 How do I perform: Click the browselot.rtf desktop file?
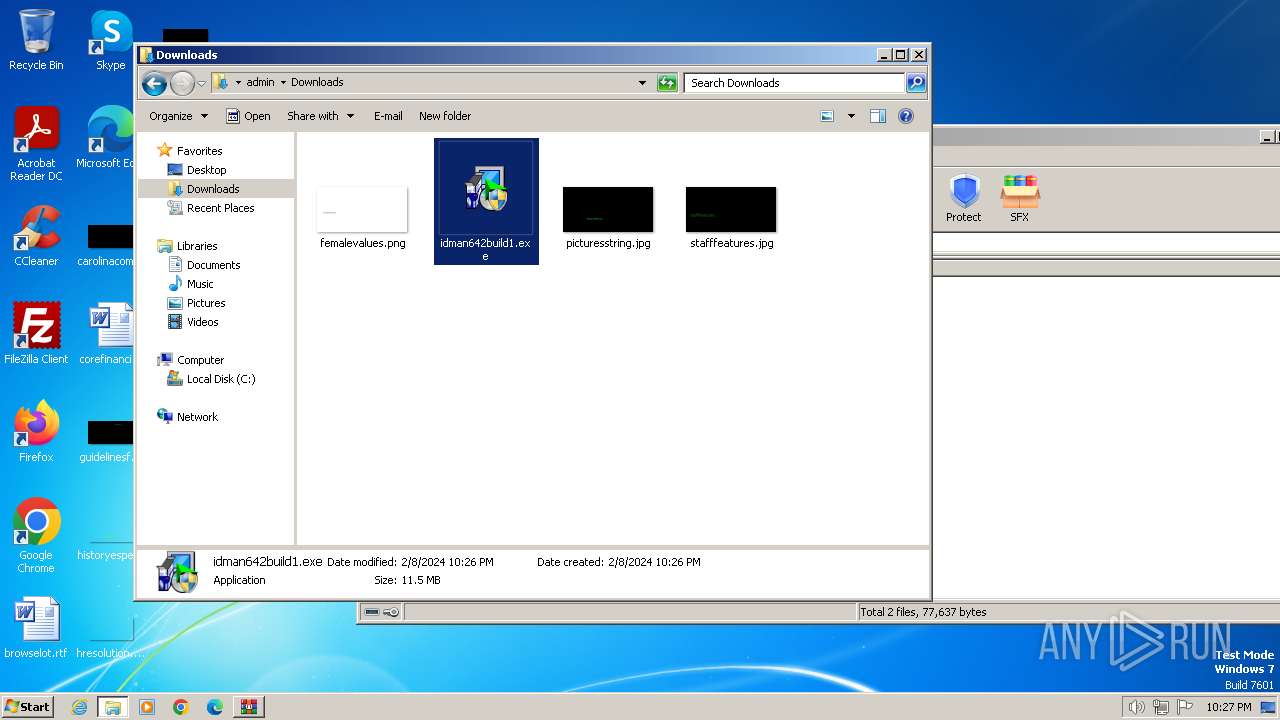(x=36, y=629)
